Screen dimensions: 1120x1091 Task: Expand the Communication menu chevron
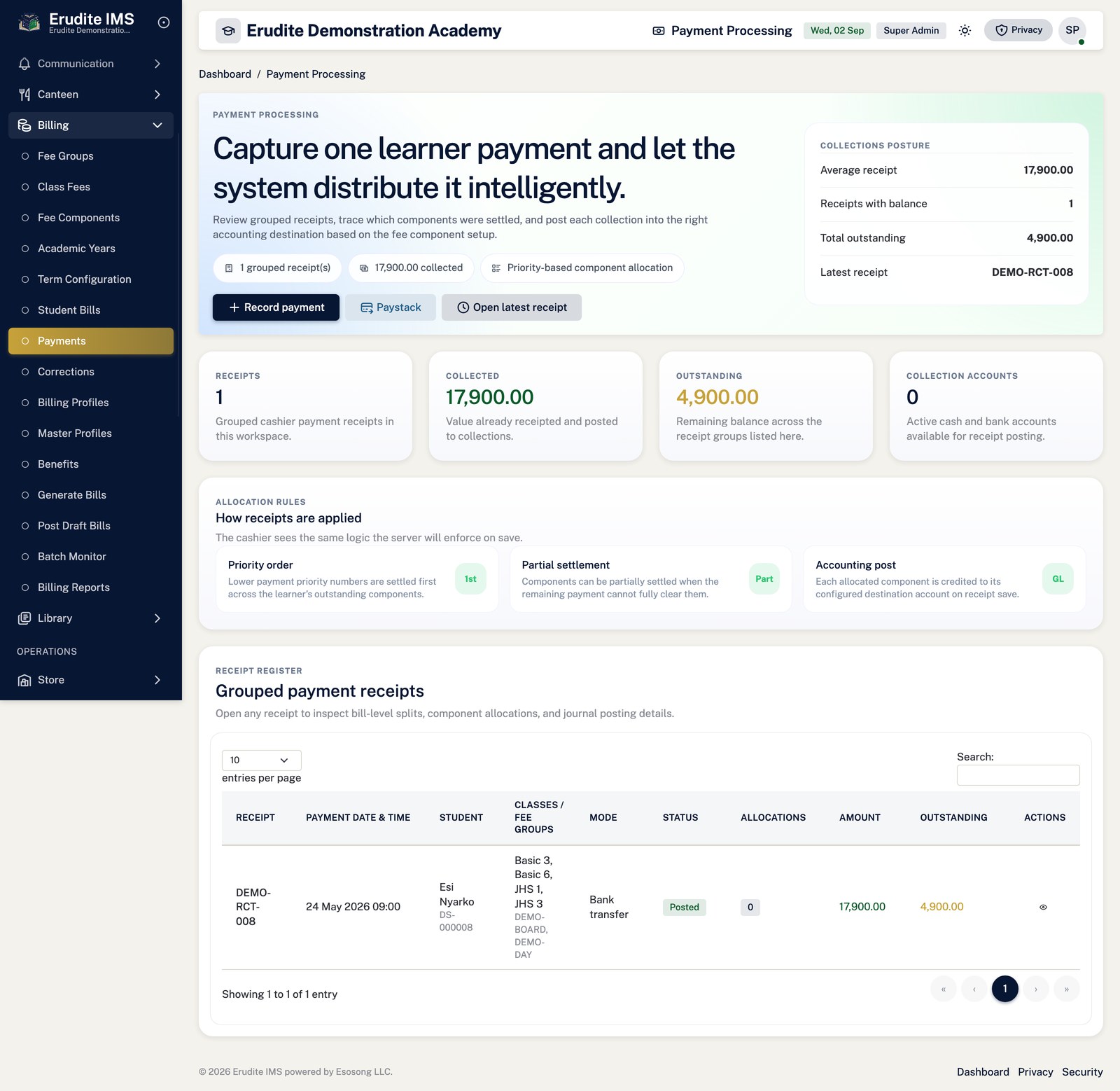click(x=157, y=64)
